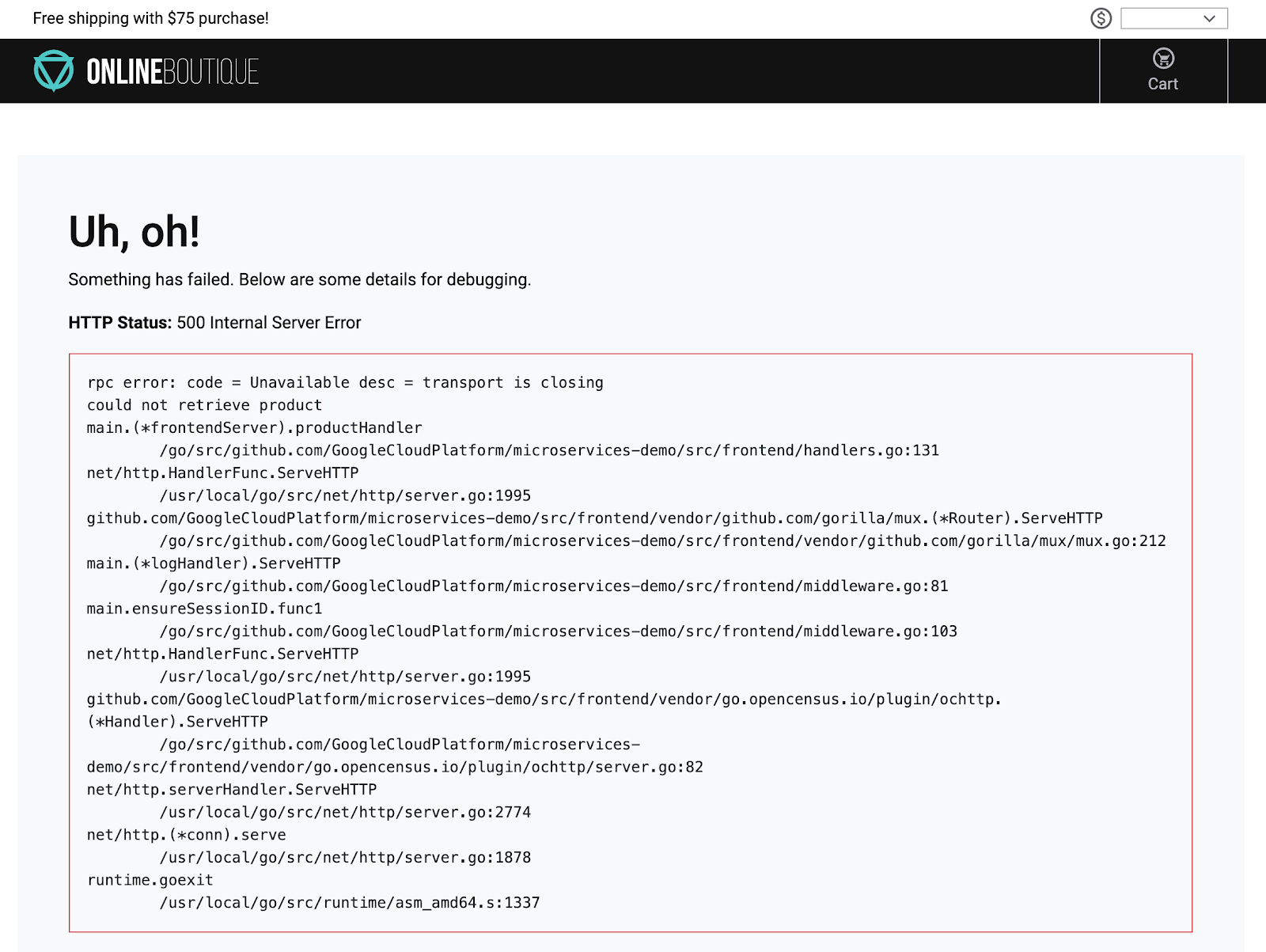Screen dimensions: 1266x952
Task: Click the "500 Internal Server Error" text
Action: click(269, 323)
